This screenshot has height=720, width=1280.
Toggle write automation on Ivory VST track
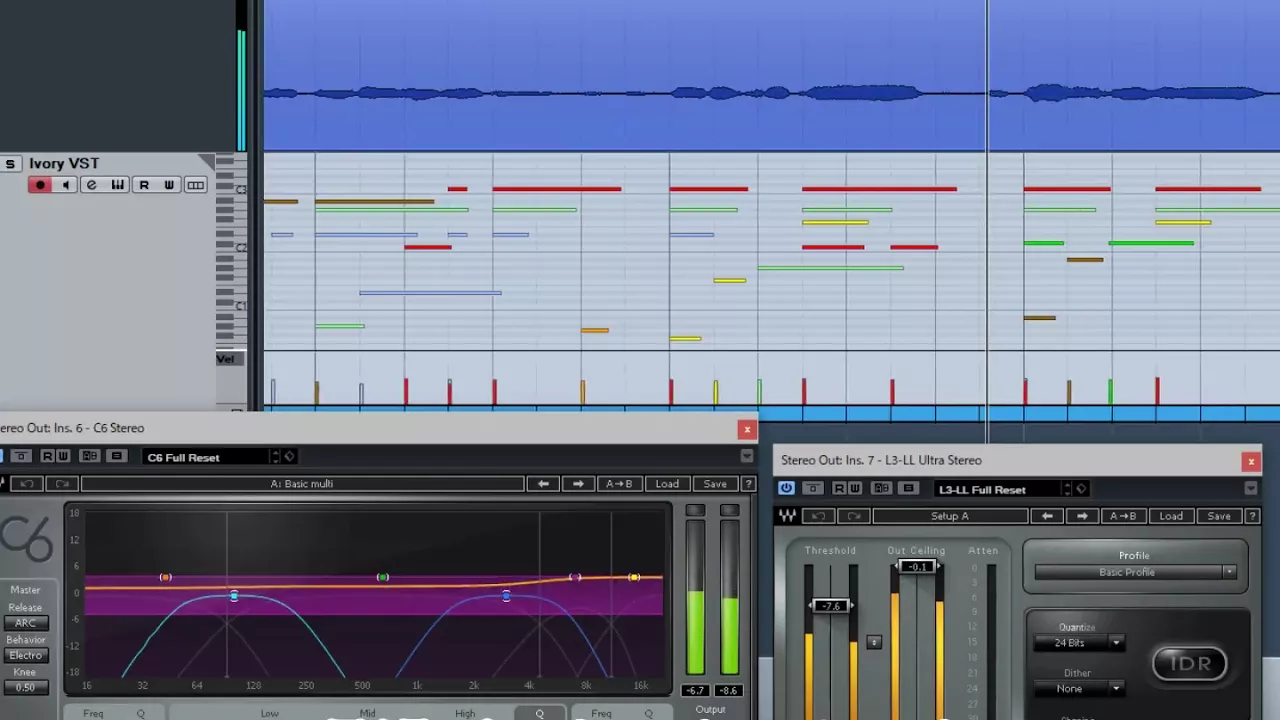tap(169, 185)
